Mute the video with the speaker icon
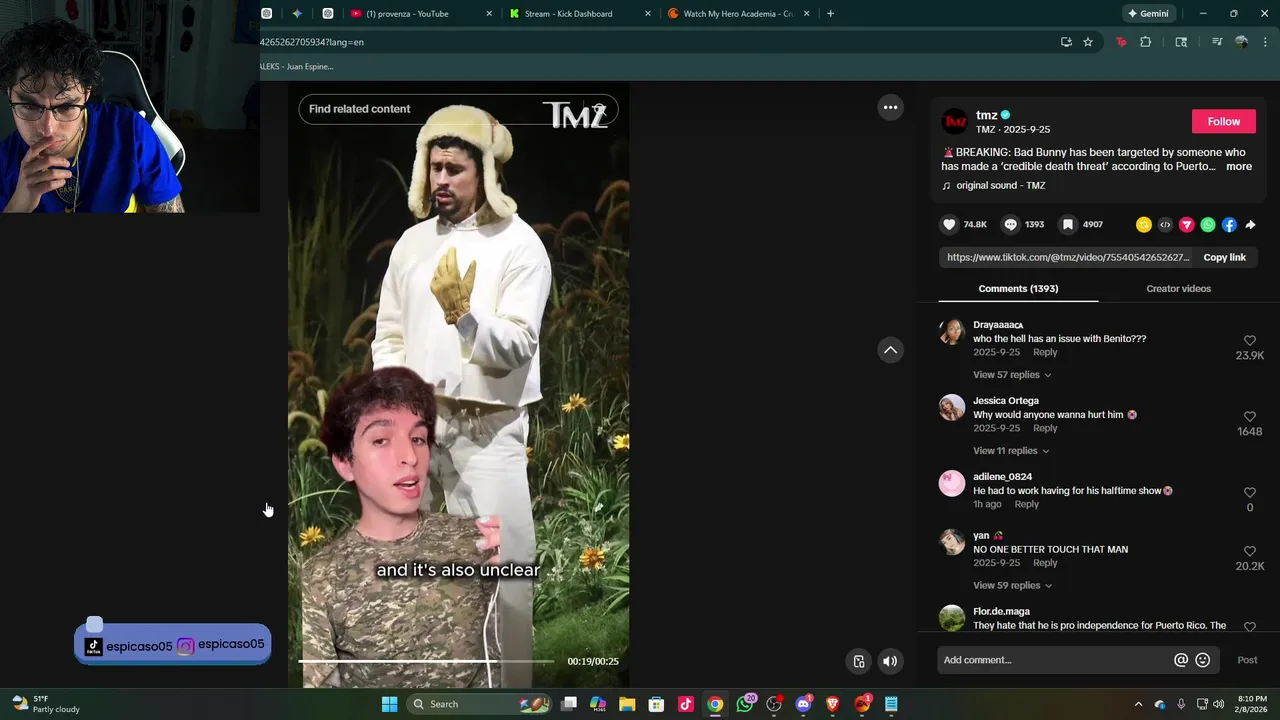1280x720 pixels. (x=890, y=661)
